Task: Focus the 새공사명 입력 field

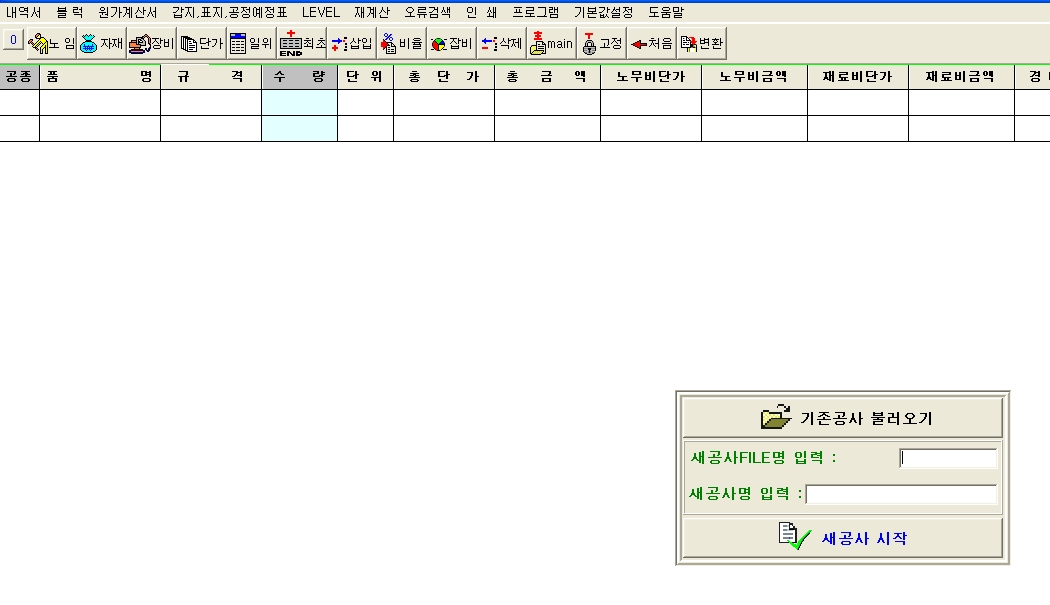Action: [901, 494]
